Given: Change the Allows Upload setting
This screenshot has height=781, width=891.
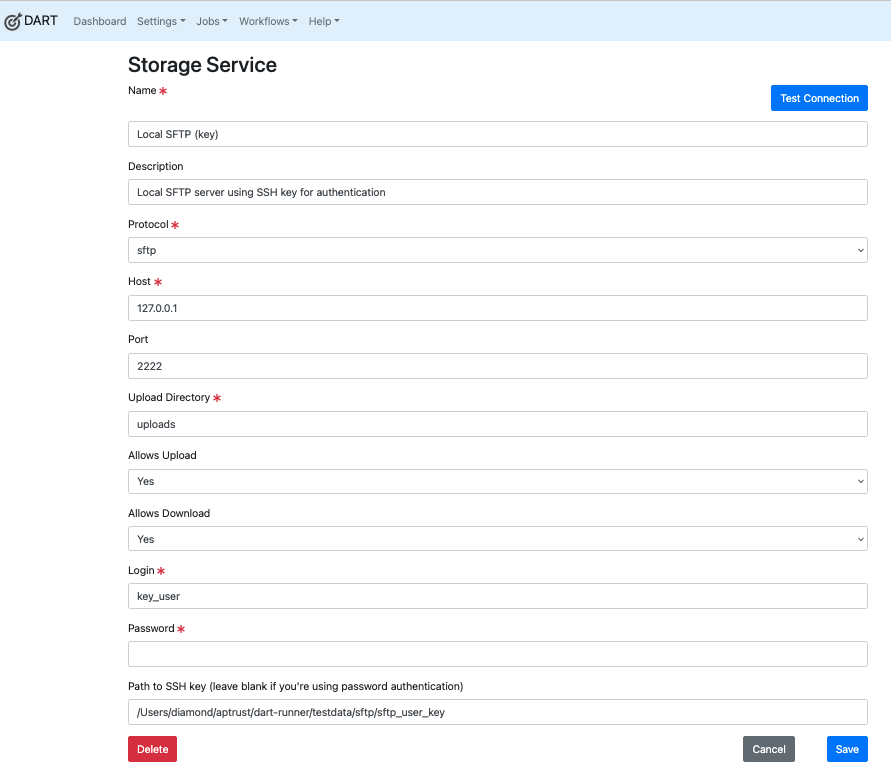Looking at the screenshot, I should click(x=497, y=481).
